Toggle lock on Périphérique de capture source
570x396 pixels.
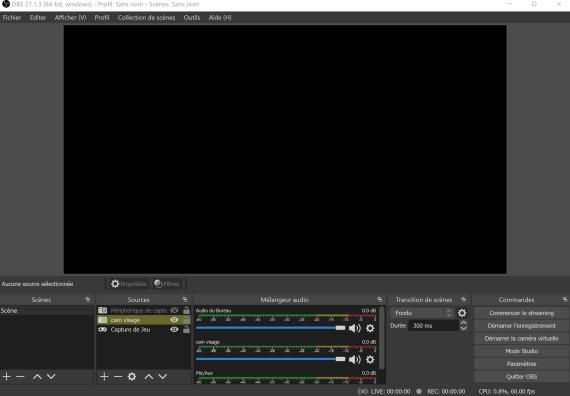pyautogui.click(x=186, y=310)
